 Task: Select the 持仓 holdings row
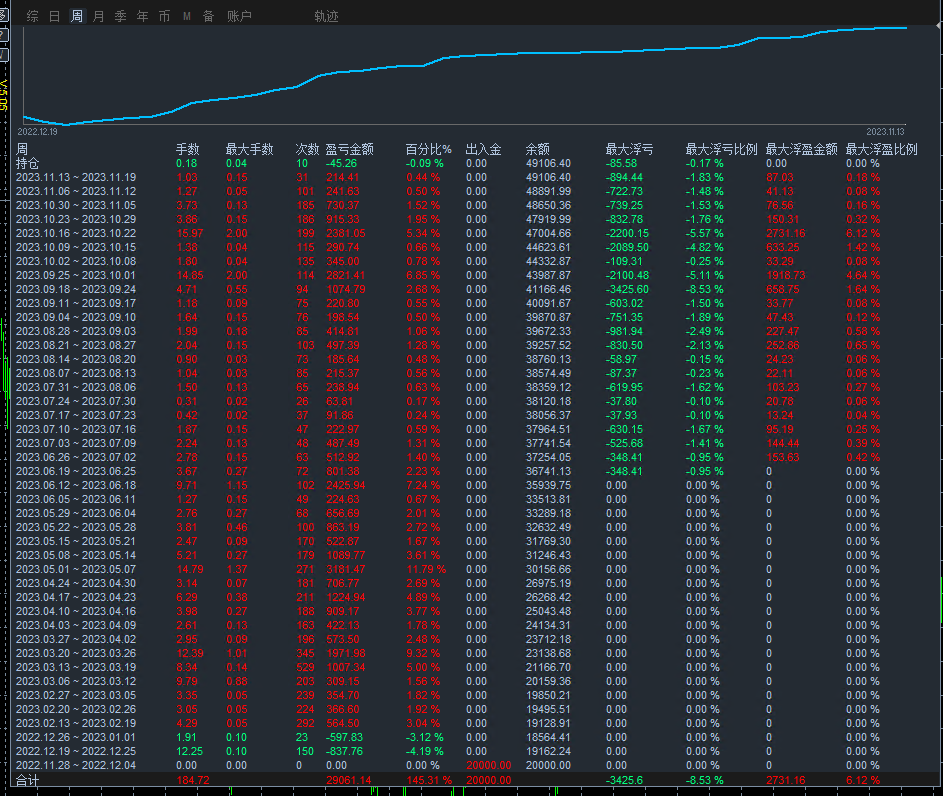(28, 163)
